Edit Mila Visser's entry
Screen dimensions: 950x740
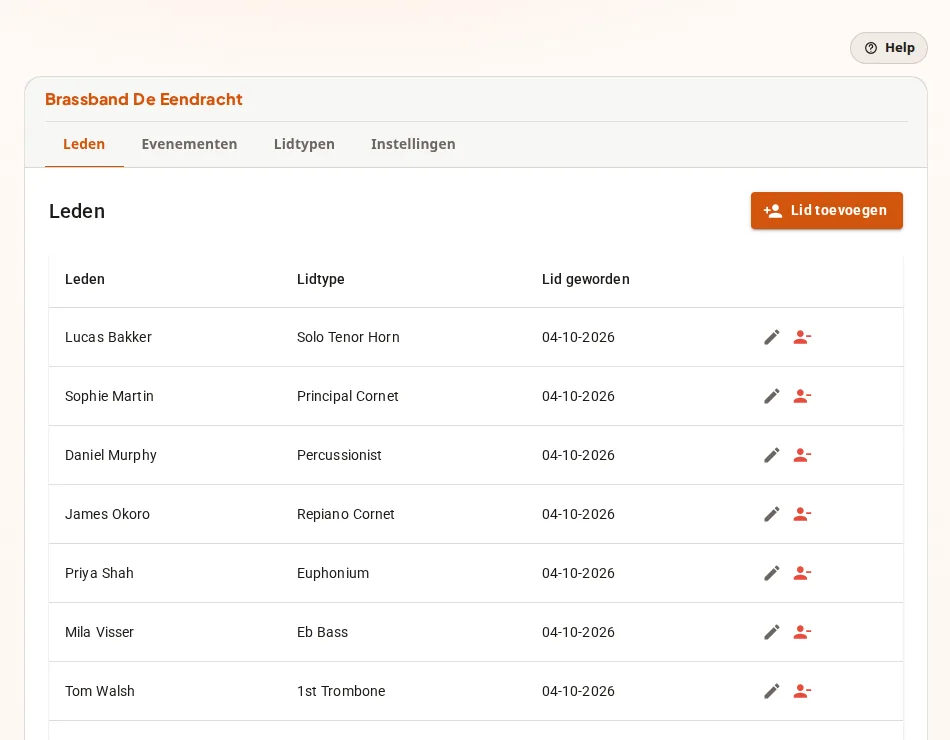pos(771,632)
